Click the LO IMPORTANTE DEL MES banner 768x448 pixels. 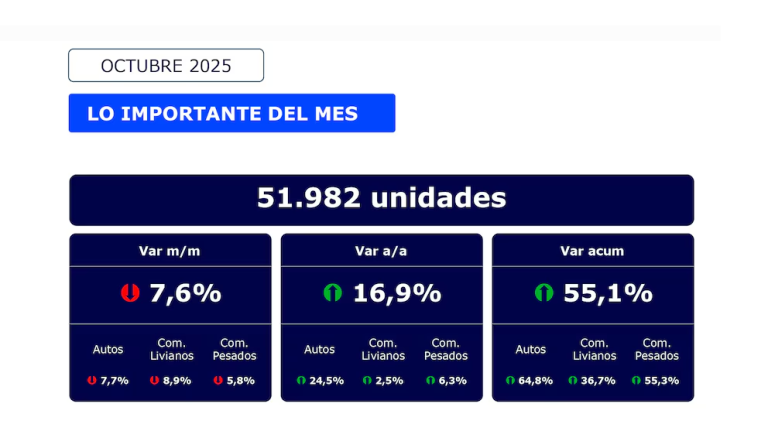pyautogui.click(x=231, y=113)
